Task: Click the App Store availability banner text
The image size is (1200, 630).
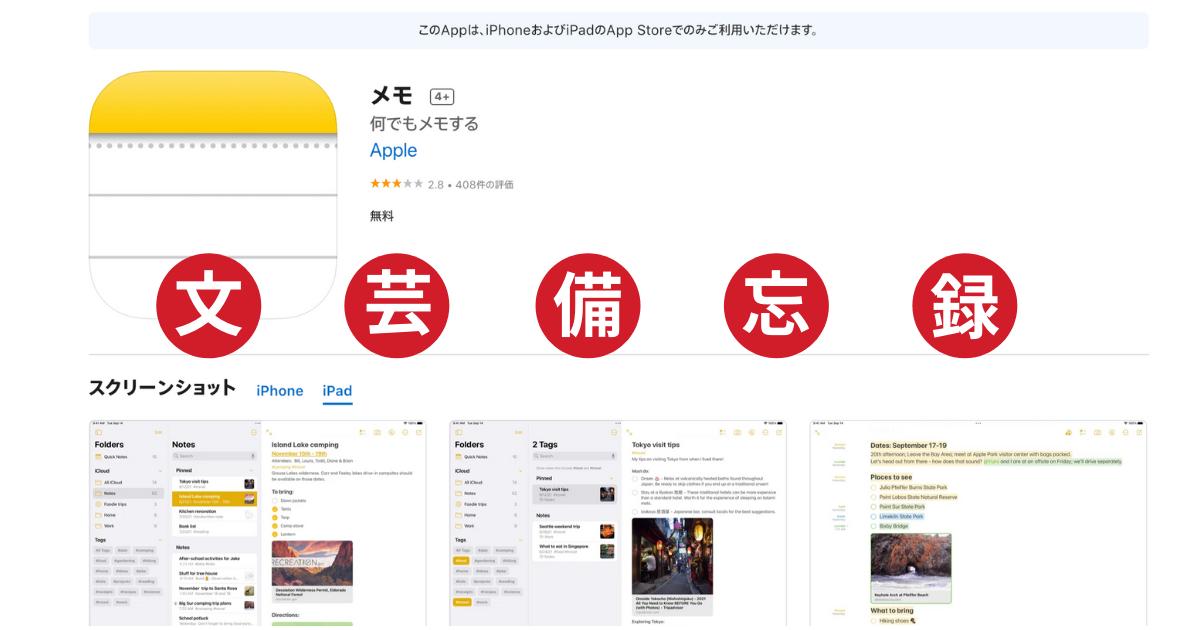Action: tap(618, 30)
